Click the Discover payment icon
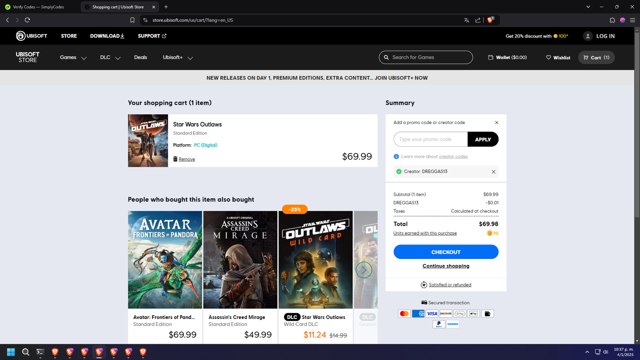This screenshot has width=640, height=360. tap(446, 313)
